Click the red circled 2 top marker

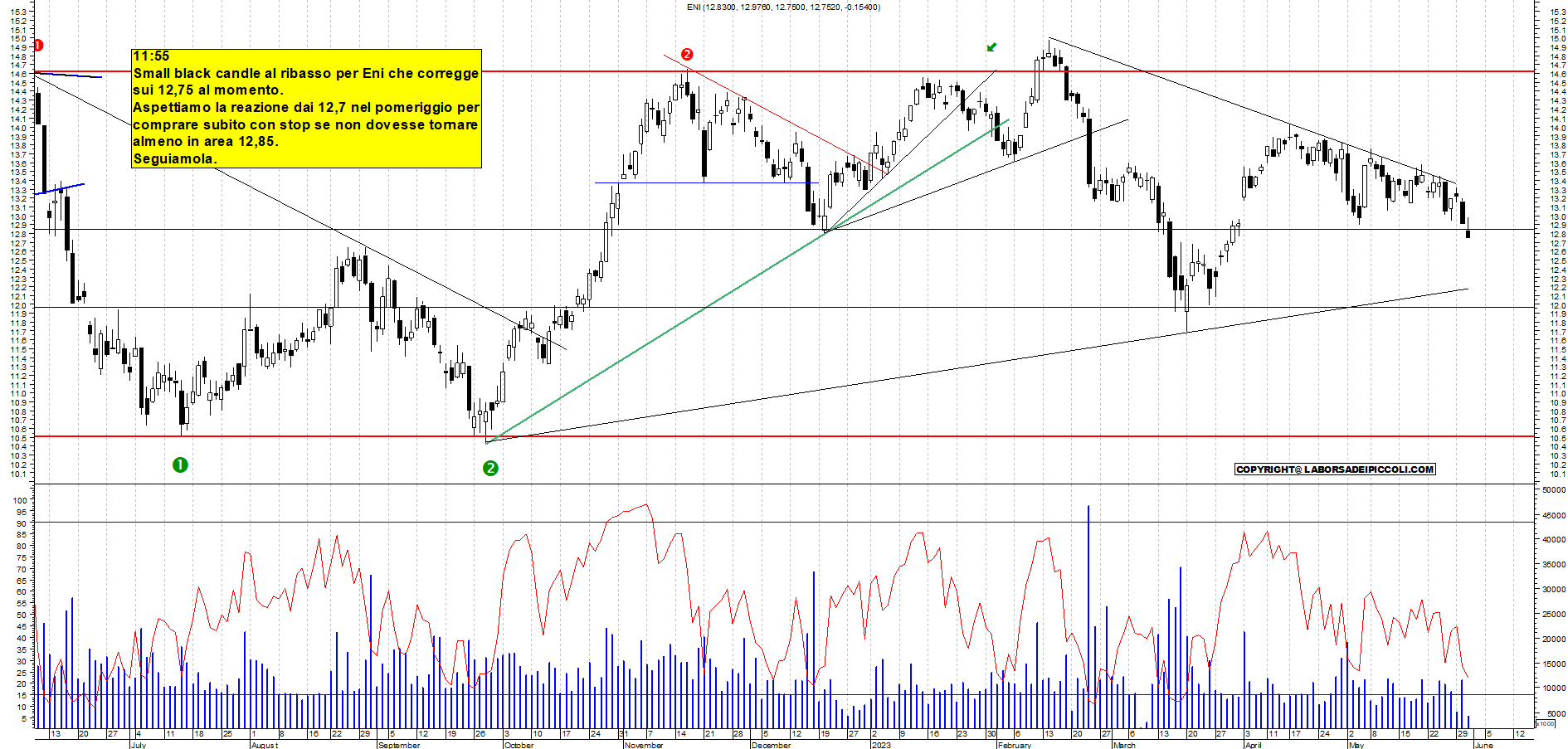[687, 54]
